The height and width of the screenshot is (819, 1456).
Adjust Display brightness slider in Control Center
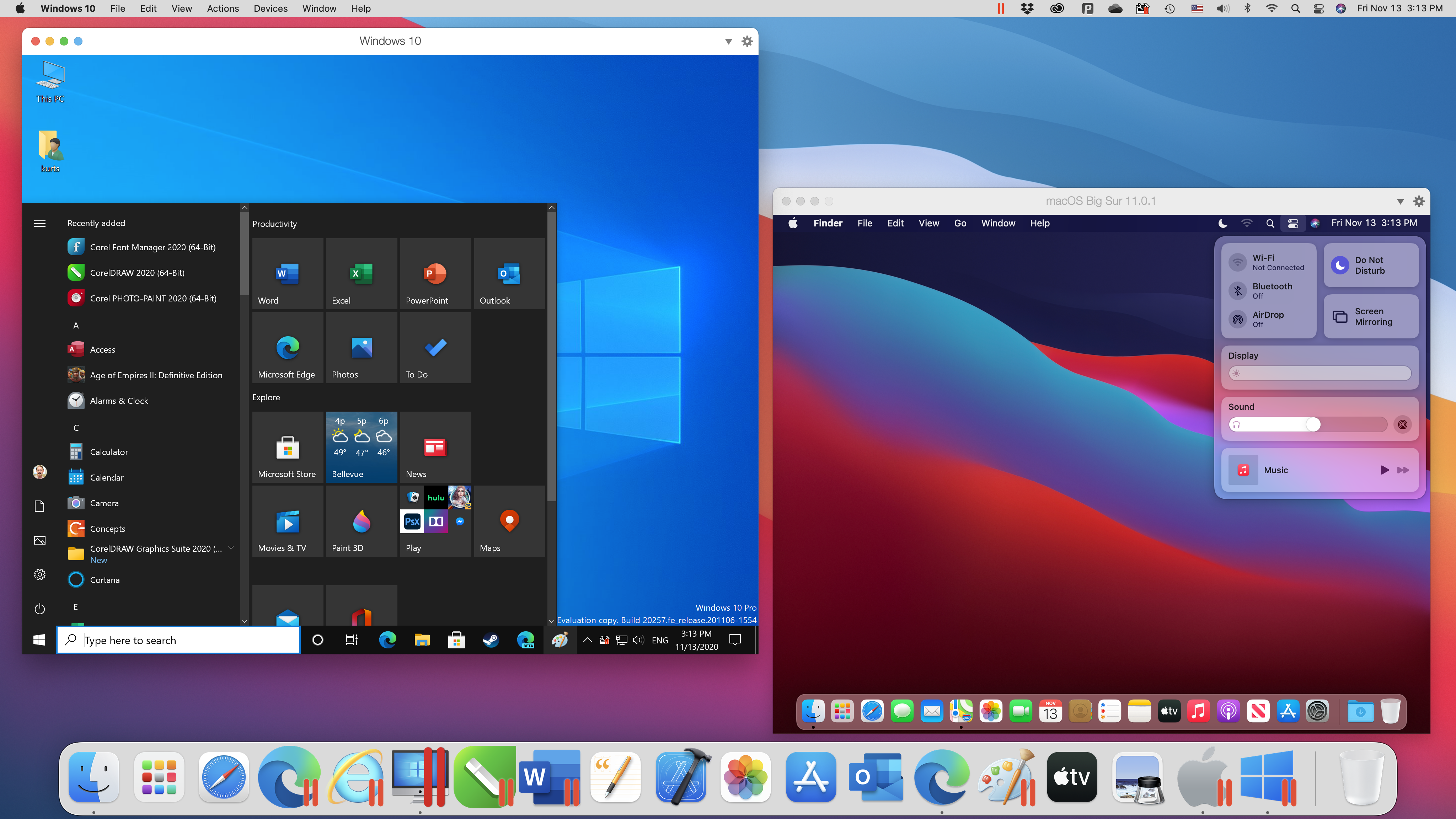pos(1320,373)
